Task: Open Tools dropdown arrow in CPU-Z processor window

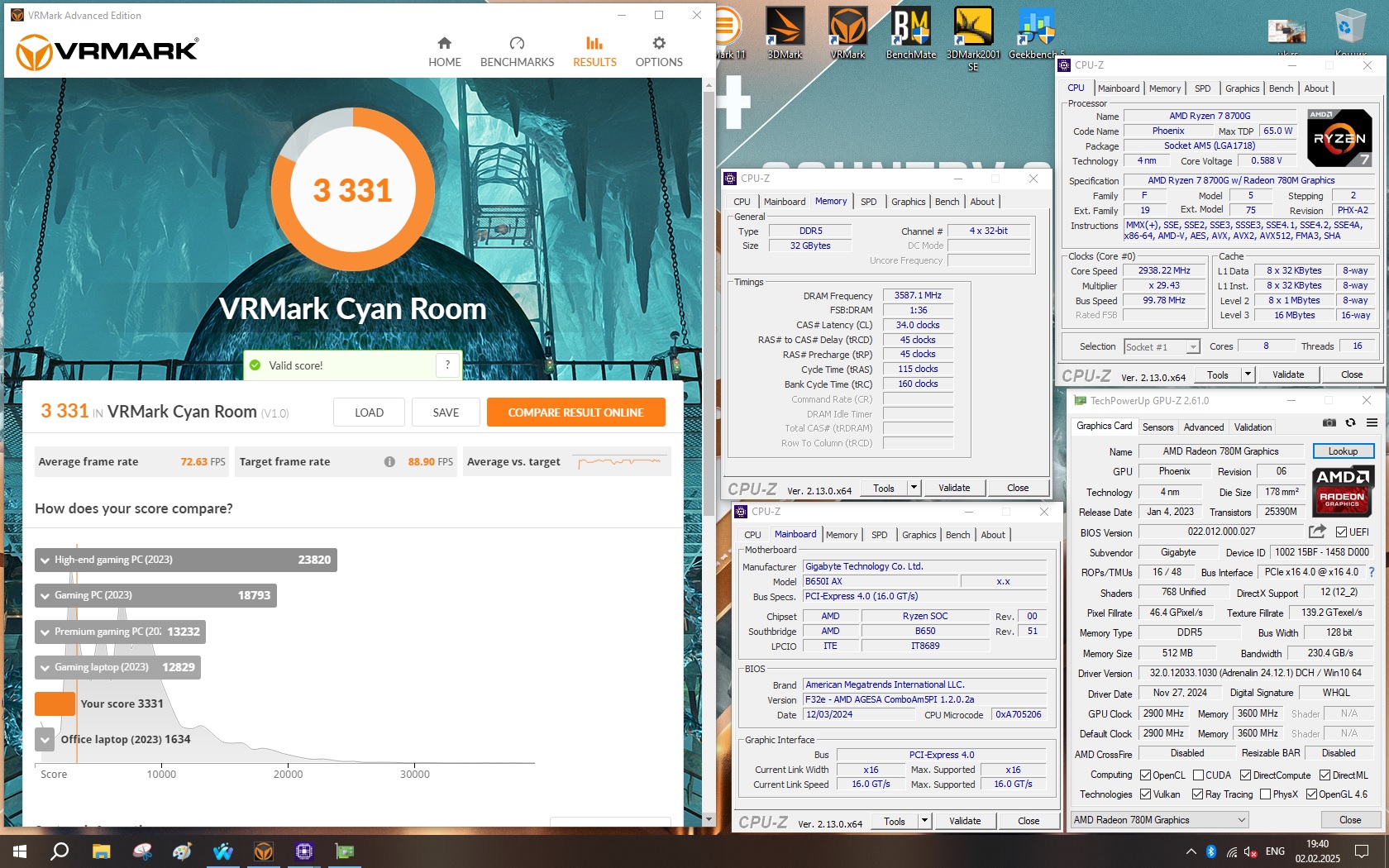Action: pos(1248,374)
